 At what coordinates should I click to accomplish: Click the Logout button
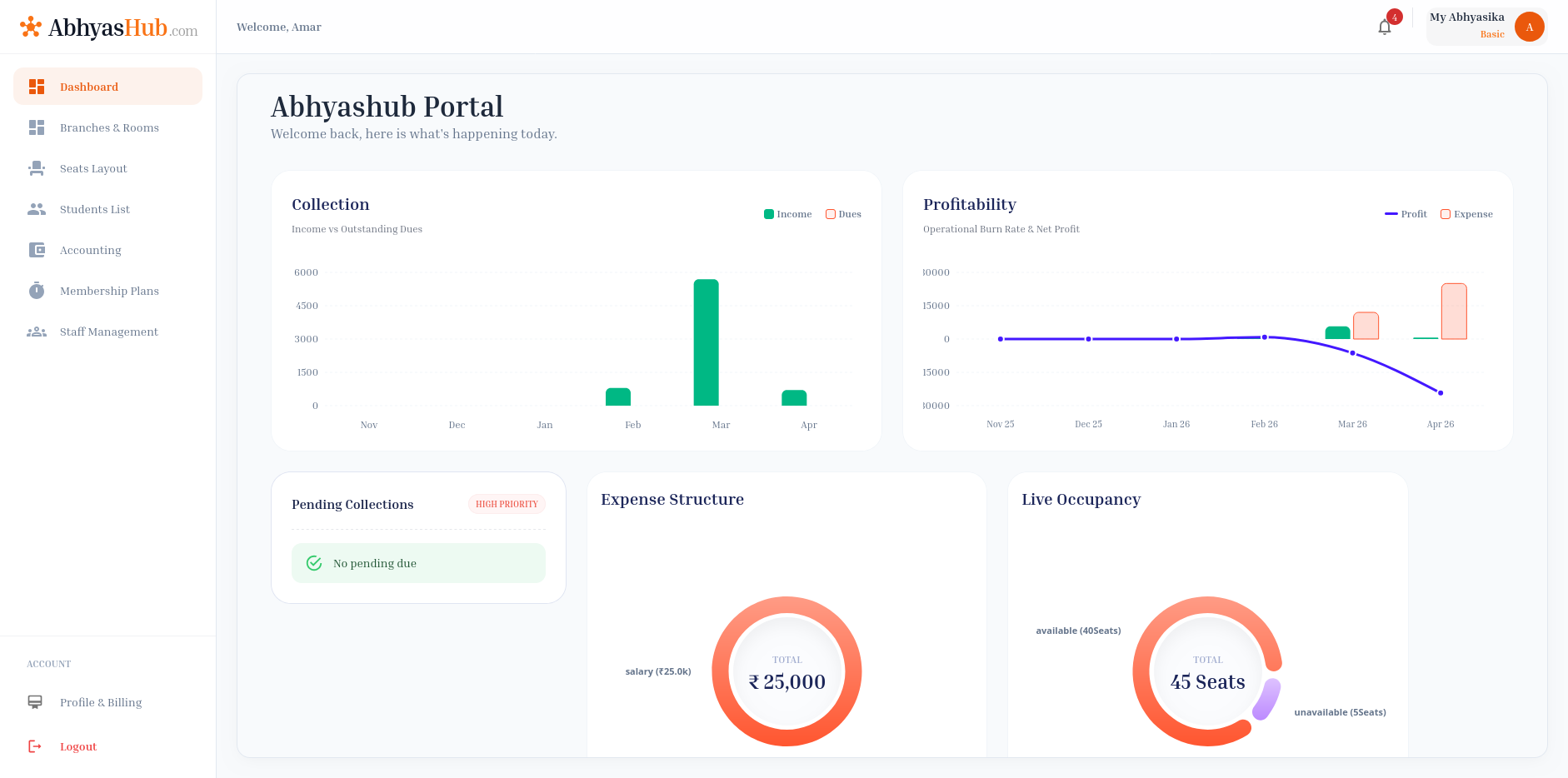(x=78, y=746)
